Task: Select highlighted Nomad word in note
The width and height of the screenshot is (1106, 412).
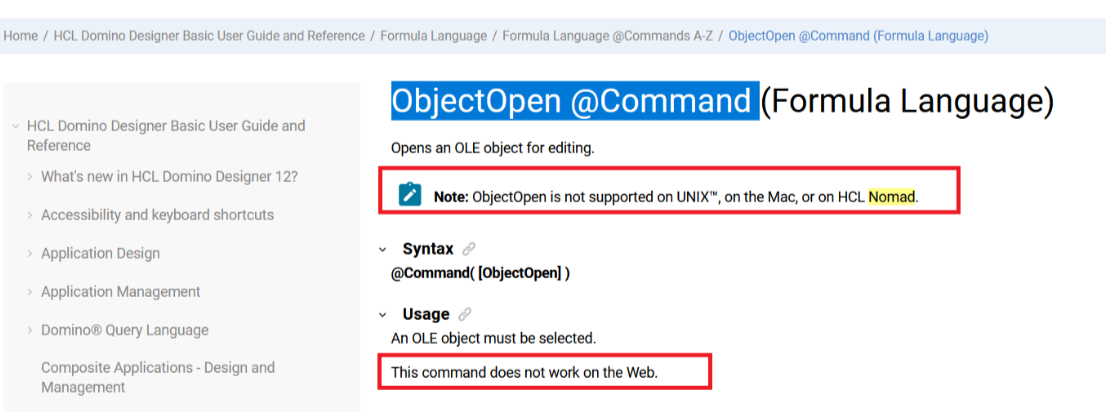Action: click(892, 197)
